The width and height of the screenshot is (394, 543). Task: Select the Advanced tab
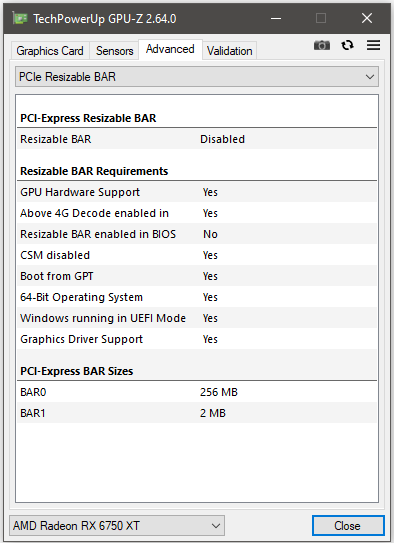coord(170,49)
